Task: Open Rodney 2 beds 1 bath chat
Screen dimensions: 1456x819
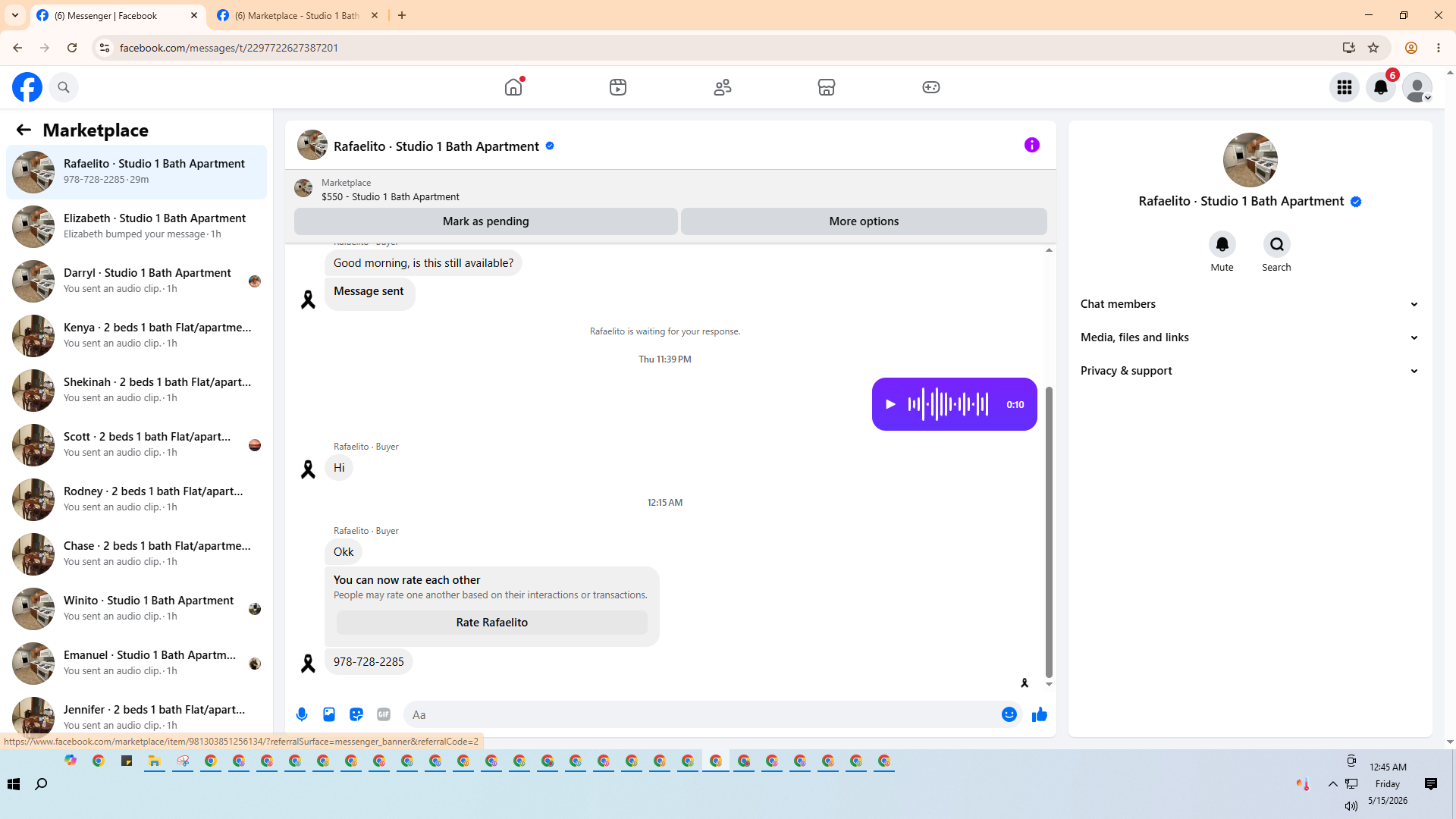Action: (136, 500)
